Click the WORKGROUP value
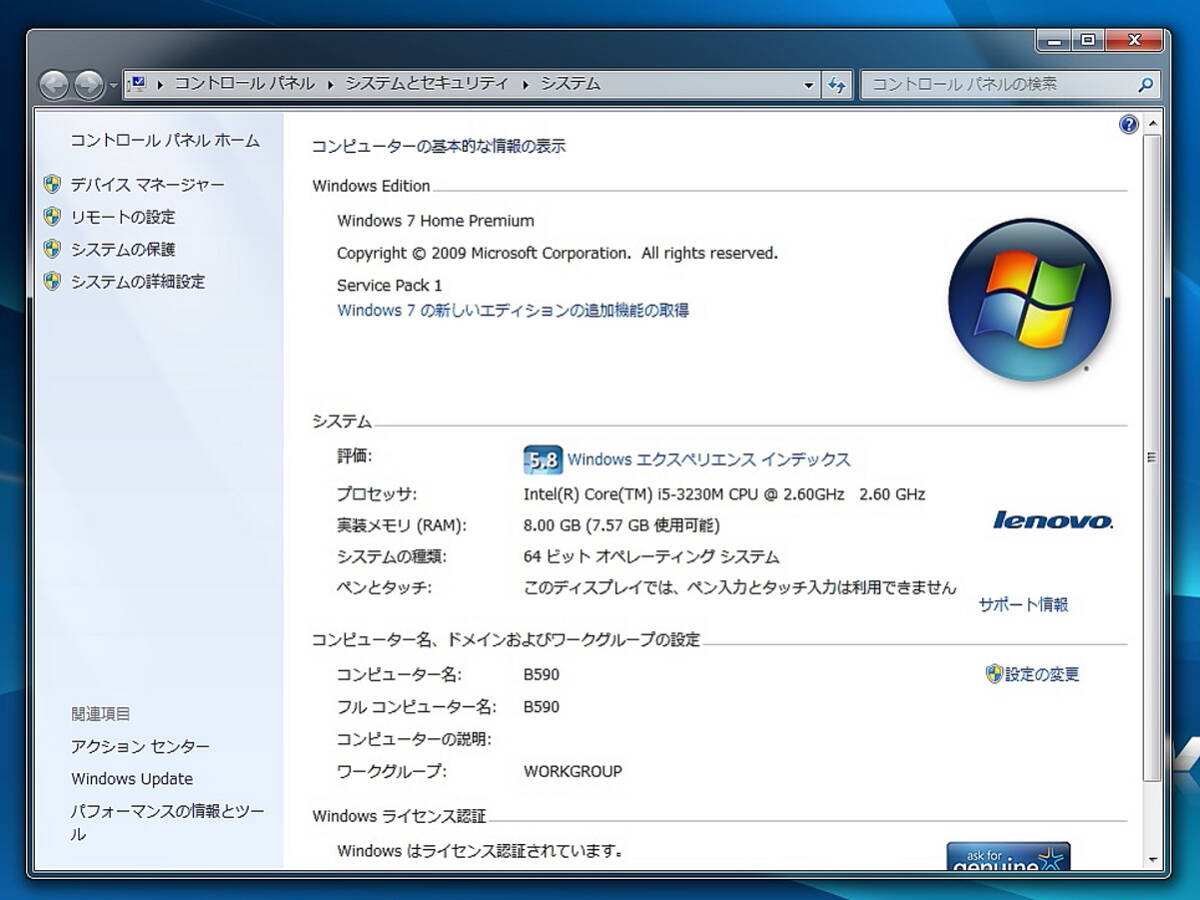Viewport: 1200px width, 900px height. point(573,771)
